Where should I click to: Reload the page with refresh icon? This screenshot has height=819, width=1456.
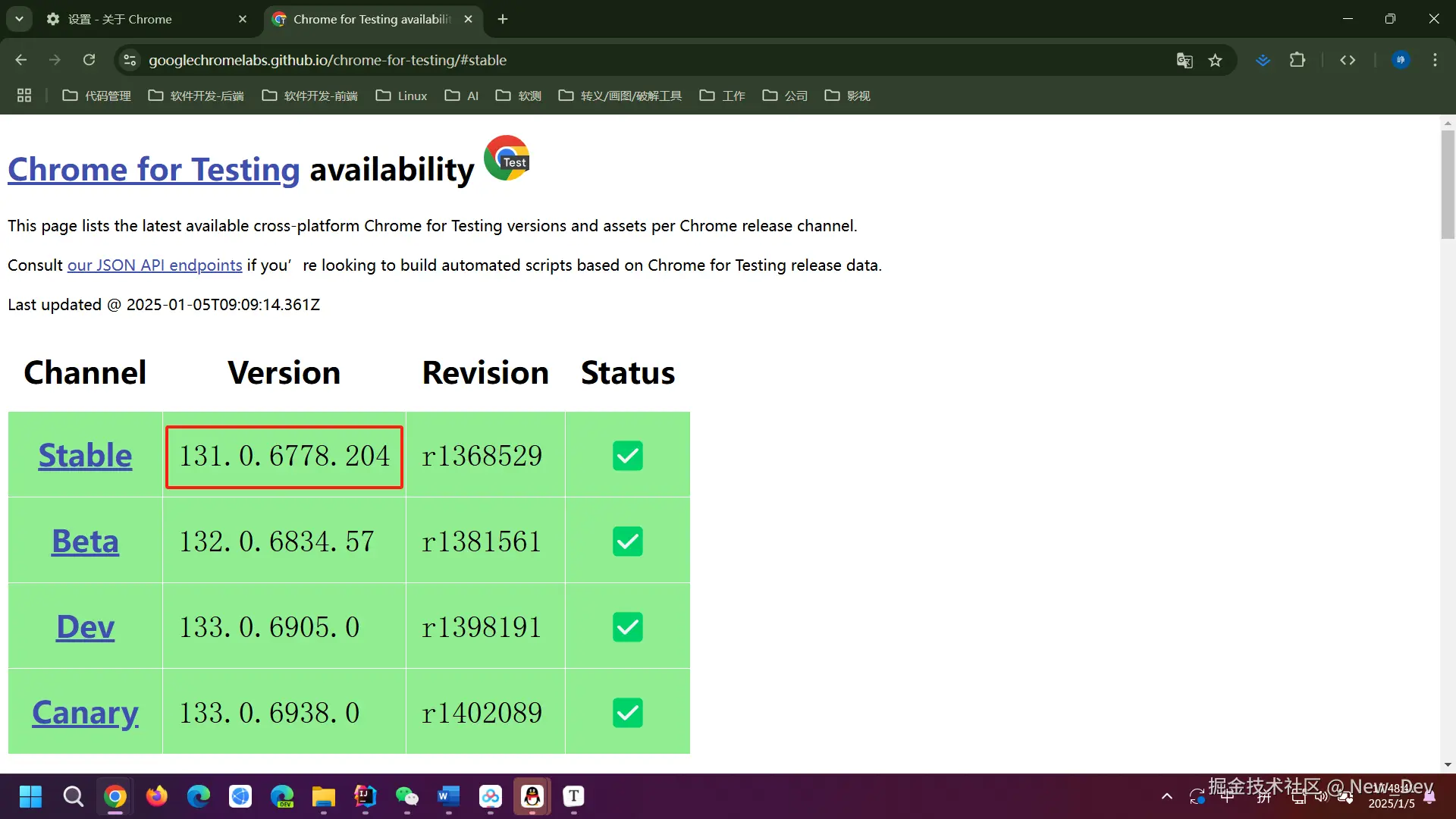click(x=89, y=60)
